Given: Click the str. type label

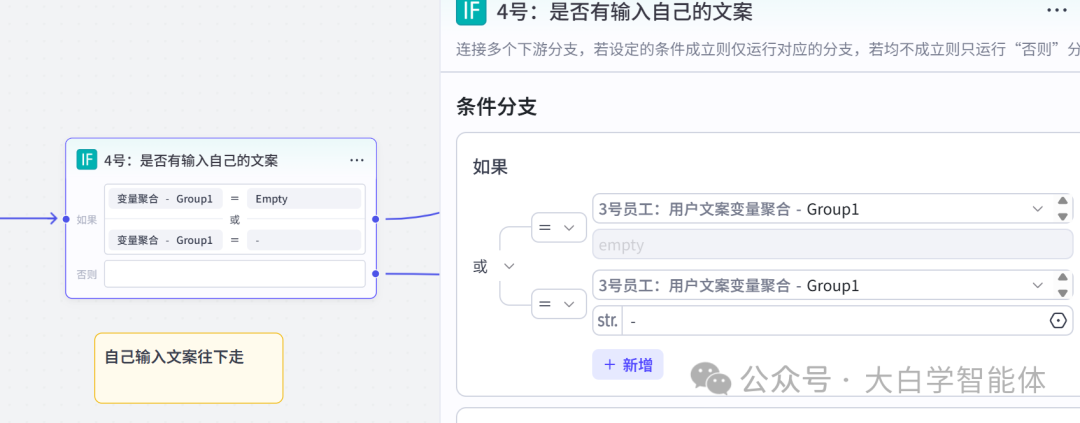Looking at the screenshot, I should 608,320.
